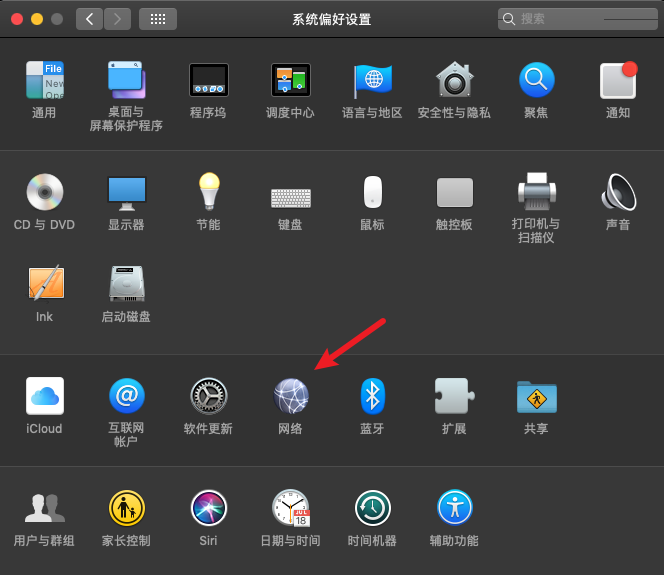
Task: Click the 显示器 display settings icon
Action: 126,192
